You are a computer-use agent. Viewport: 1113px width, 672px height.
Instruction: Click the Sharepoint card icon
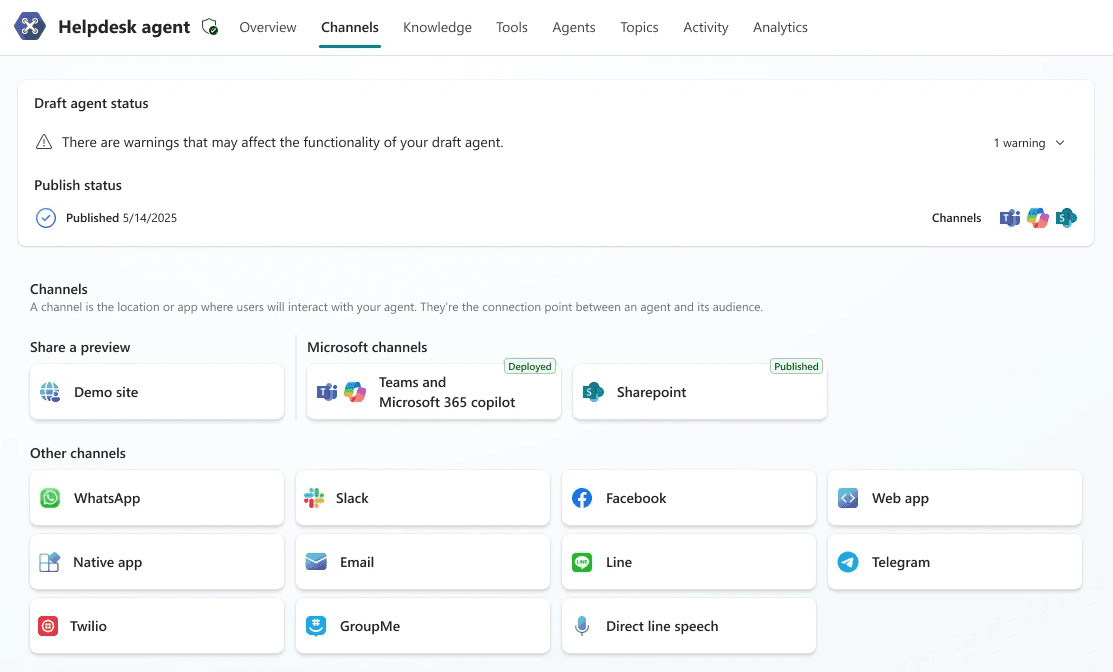(x=593, y=392)
